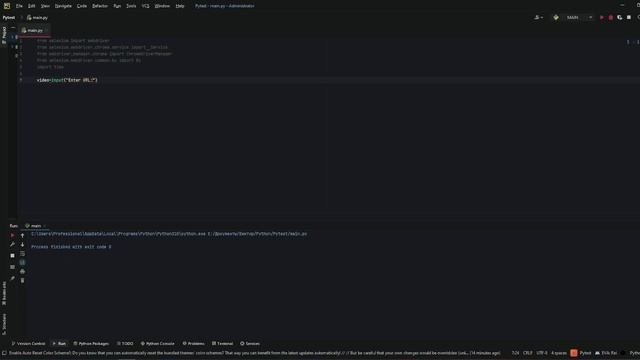Open the Project tool window sidebar
The image size is (640, 360).
click(4, 36)
